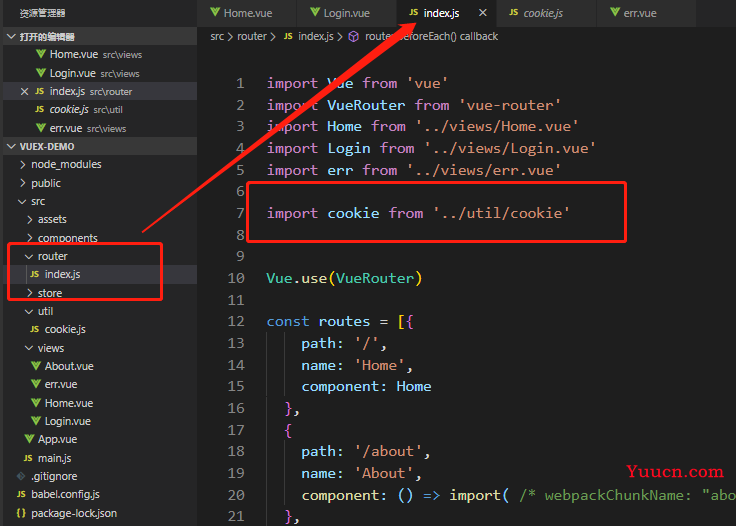Select cookie.js src\util in open editors
This screenshot has width=736, height=526.
coord(100,109)
